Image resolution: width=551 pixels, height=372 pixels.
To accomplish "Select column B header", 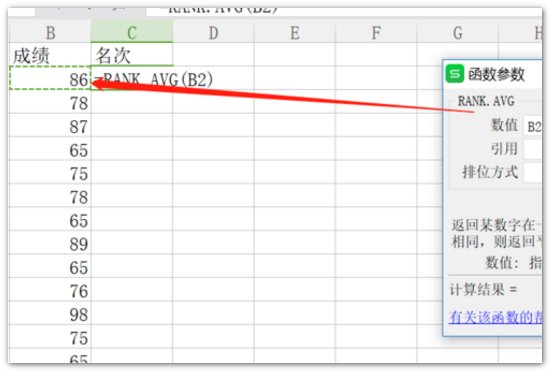I will 50,33.
